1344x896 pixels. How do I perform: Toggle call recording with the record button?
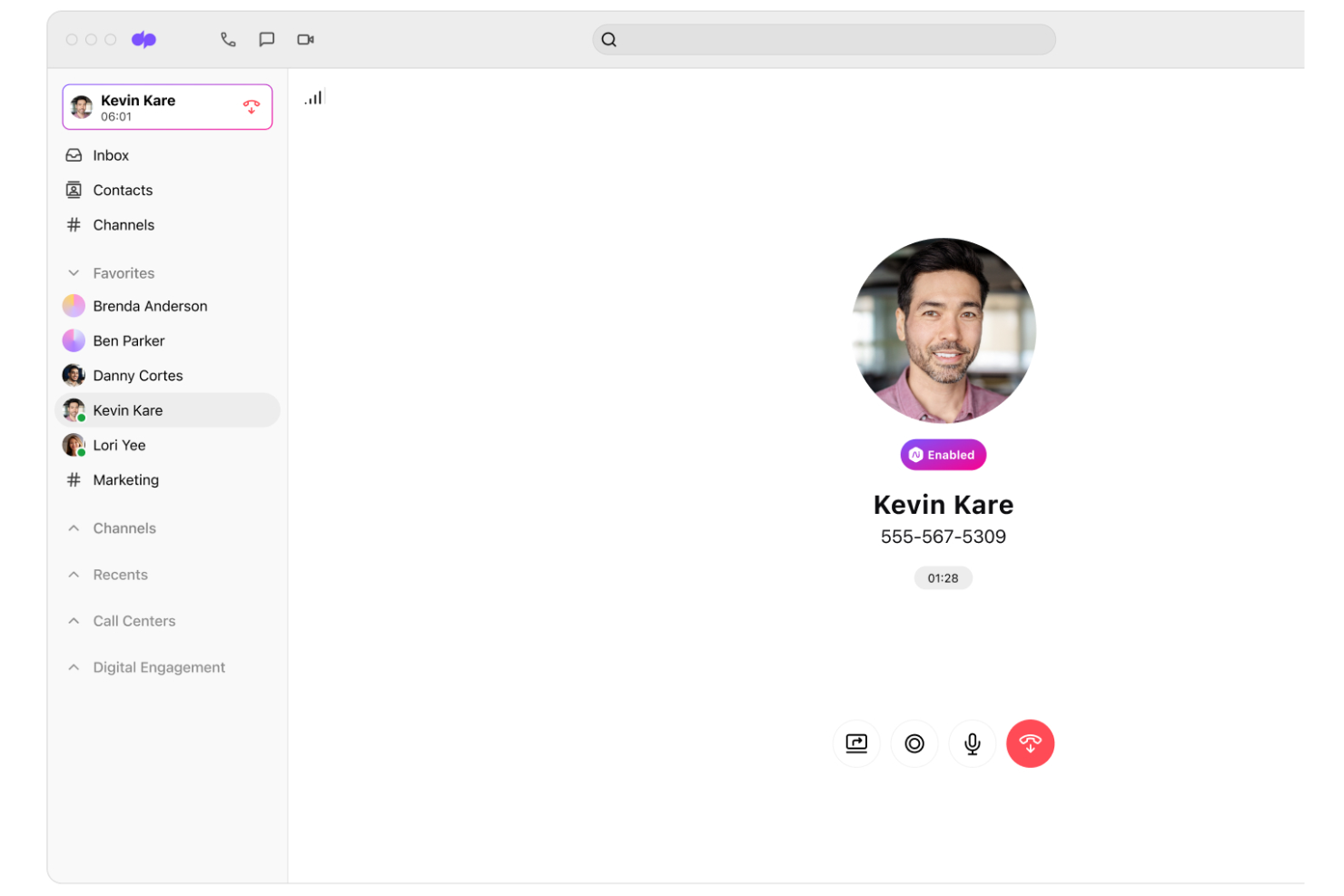914,743
